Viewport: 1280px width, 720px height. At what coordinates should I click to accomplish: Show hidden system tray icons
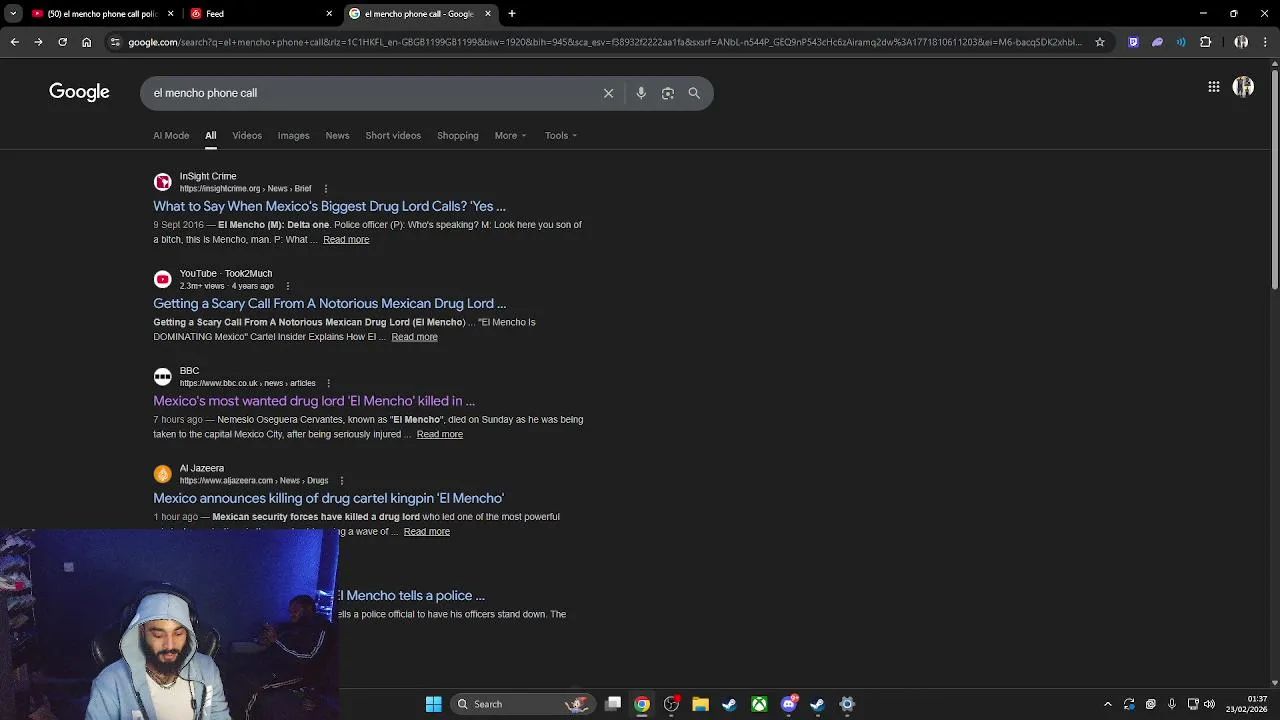click(x=1107, y=704)
